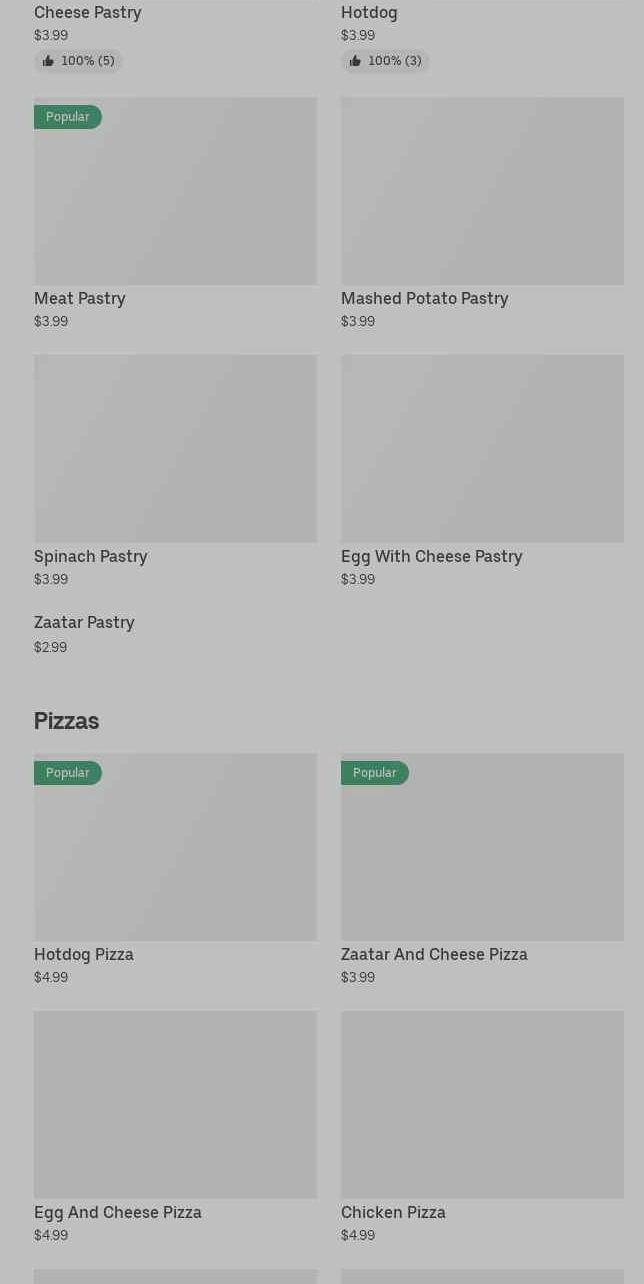Select the Spinach Pastry image
The width and height of the screenshot is (644, 1284).
coord(175,448)
